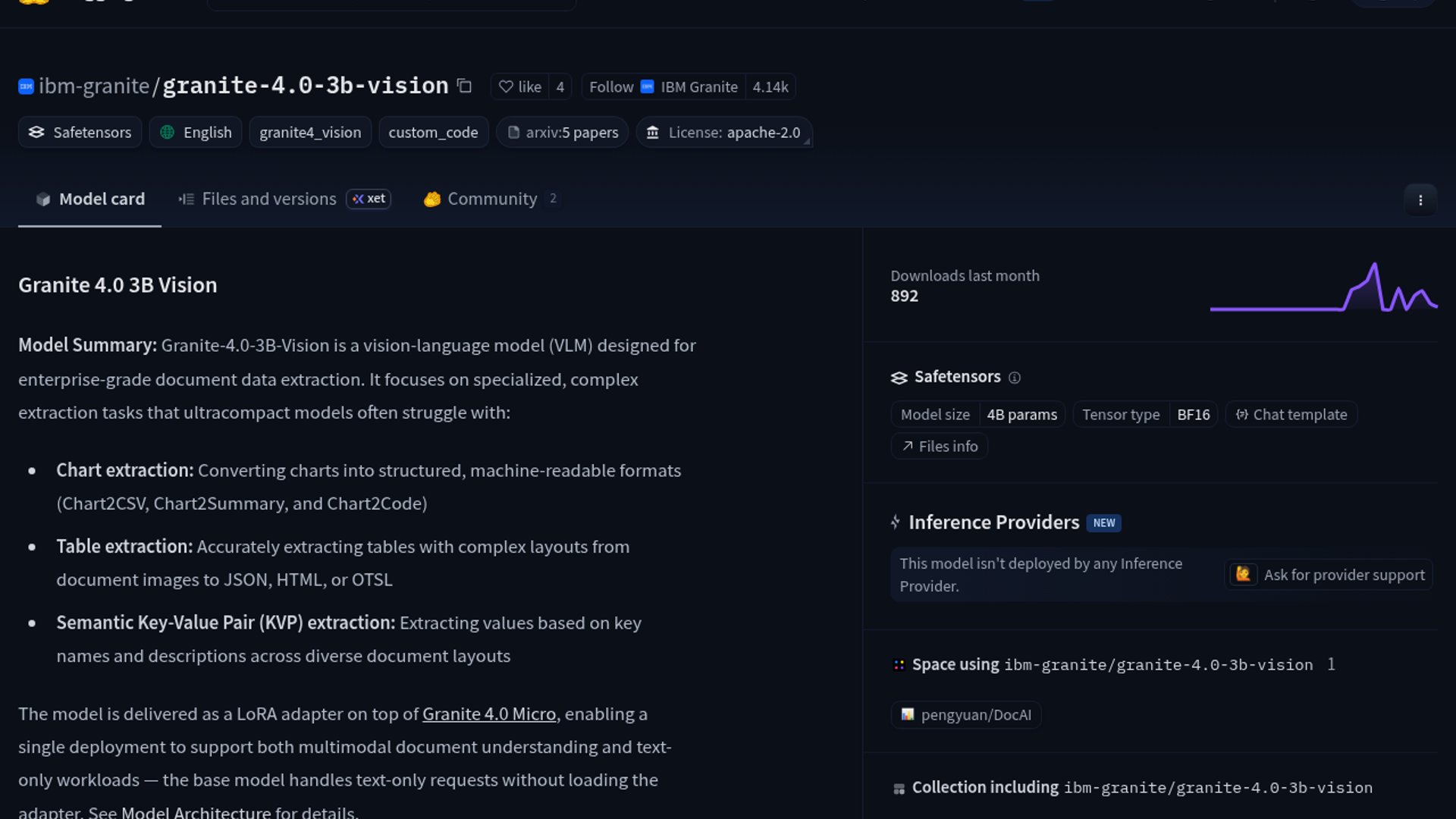Screen dimensions: 1456x819
Task: Follow the Granite 4.0 Micro link
Action: point(489,714)
